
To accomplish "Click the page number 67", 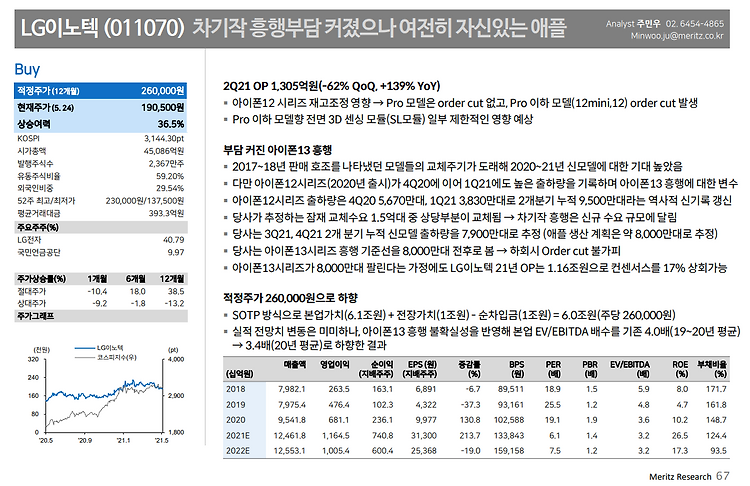I will 723,476.
